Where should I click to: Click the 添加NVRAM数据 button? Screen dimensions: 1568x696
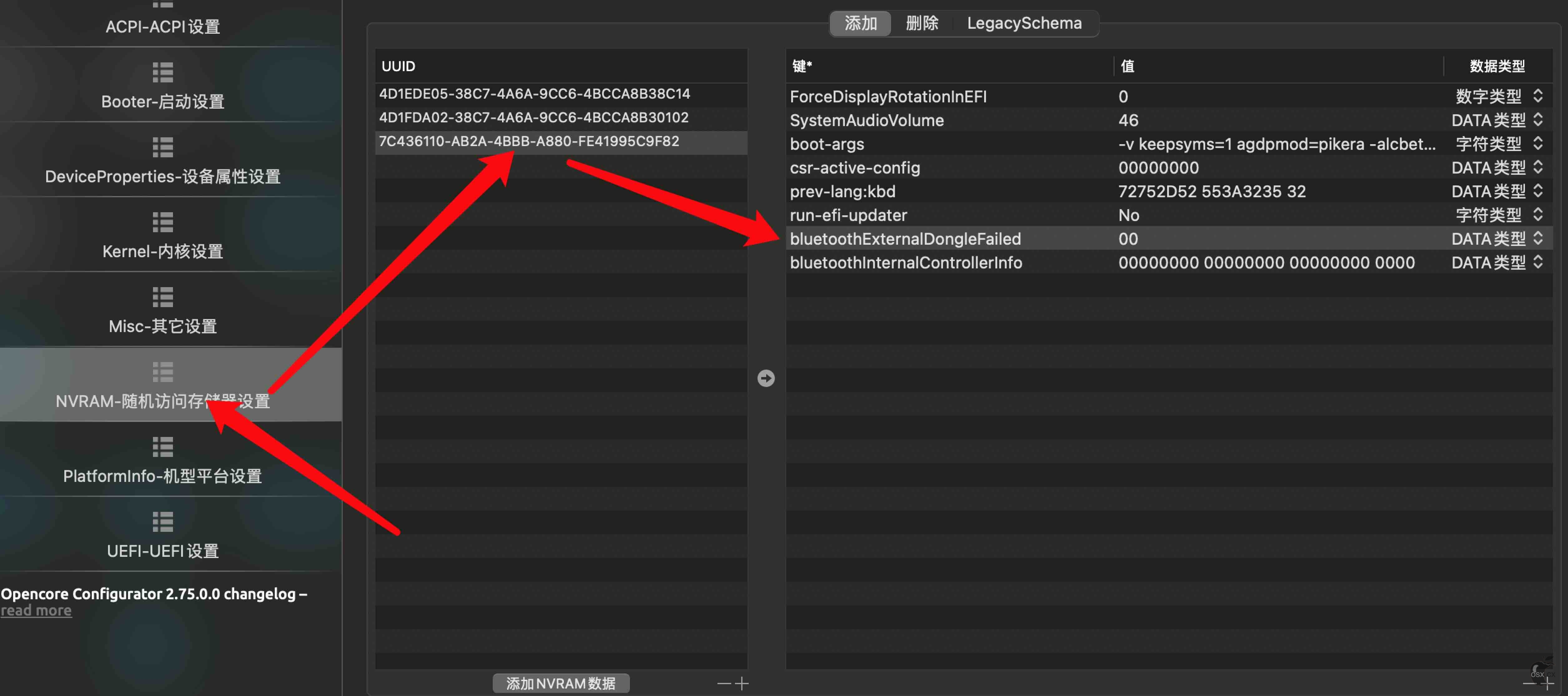(x=561, y=683)
